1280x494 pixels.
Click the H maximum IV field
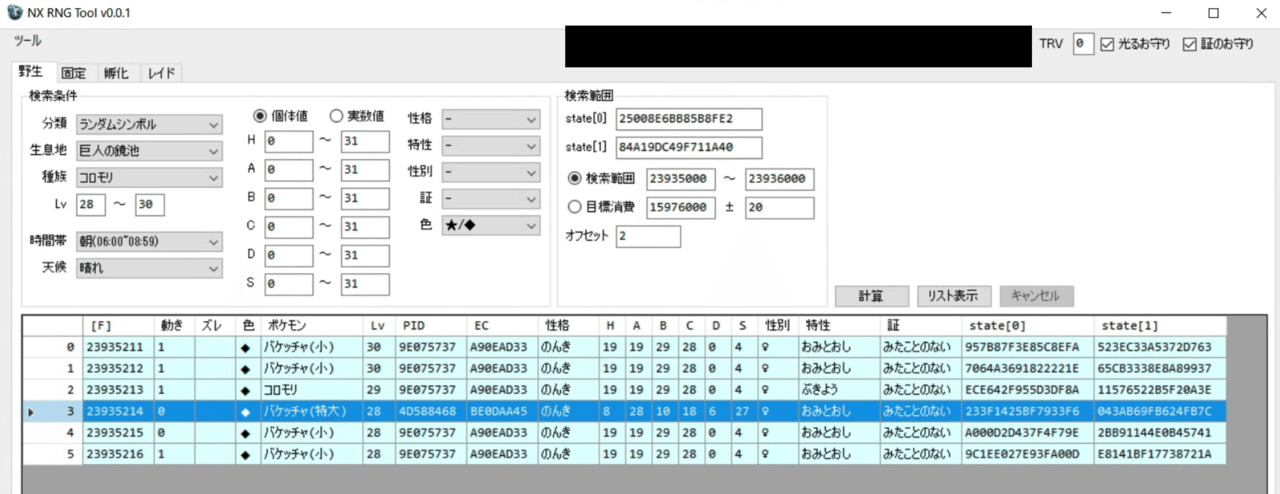tap(365, 142)
